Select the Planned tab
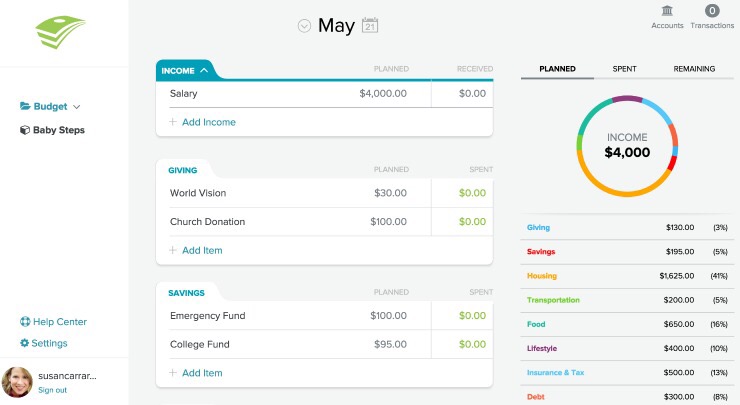The image size is (740, 405). point(557,69)
